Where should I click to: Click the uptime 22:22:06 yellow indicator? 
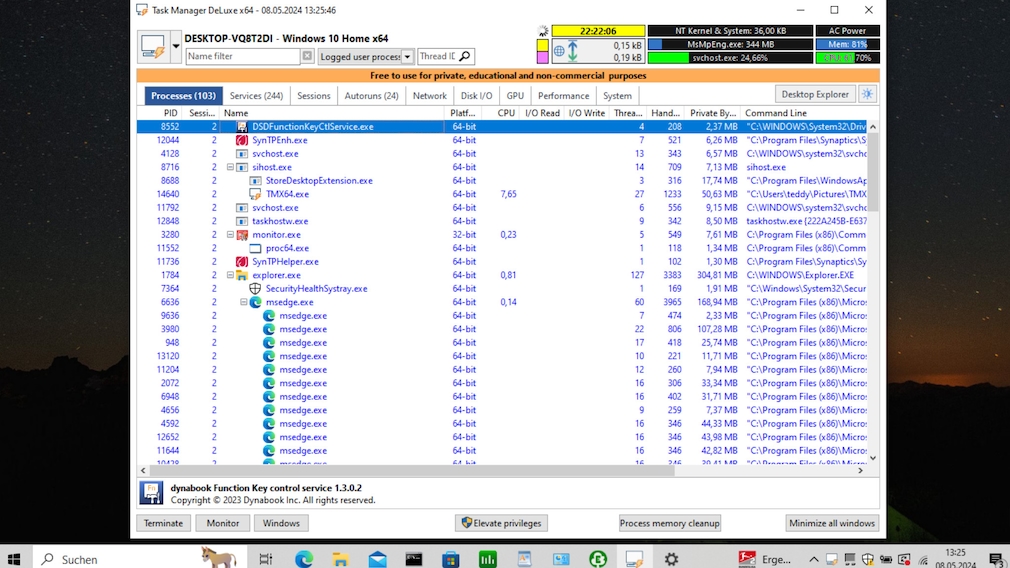tap(598, 31)
